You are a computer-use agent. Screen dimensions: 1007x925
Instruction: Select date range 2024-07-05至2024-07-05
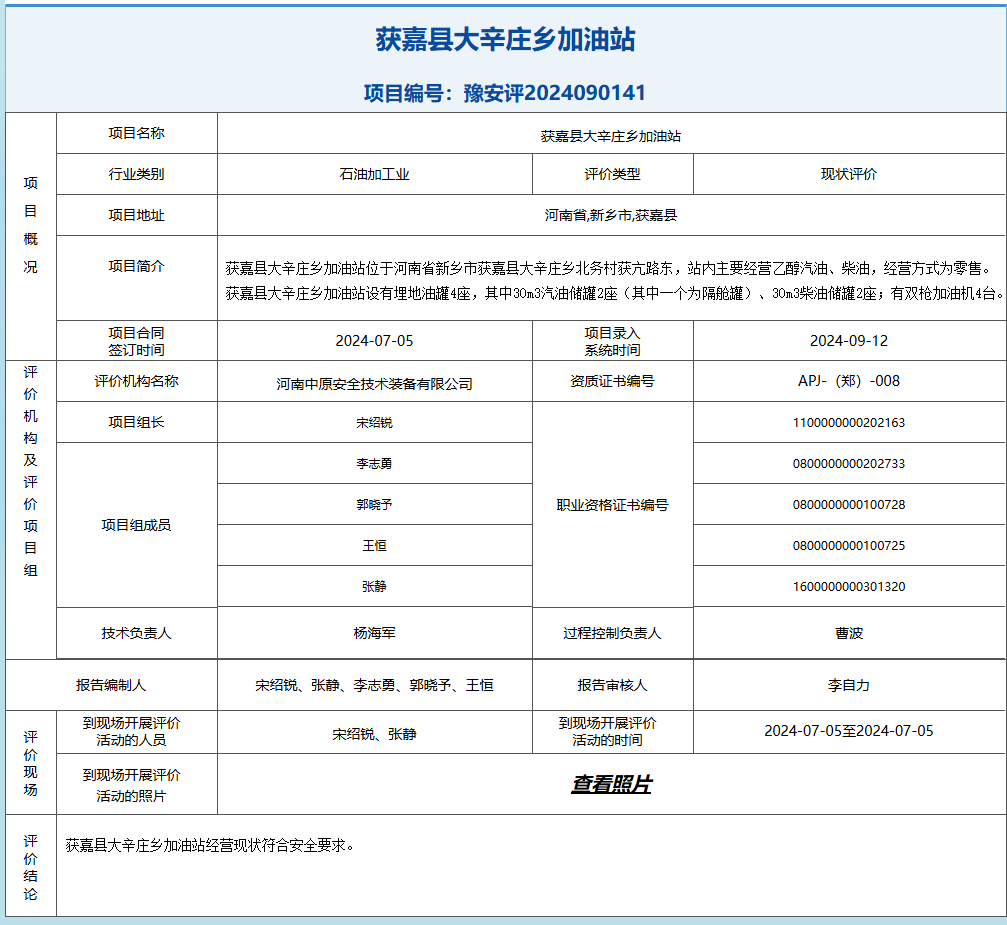pos(848,731)
